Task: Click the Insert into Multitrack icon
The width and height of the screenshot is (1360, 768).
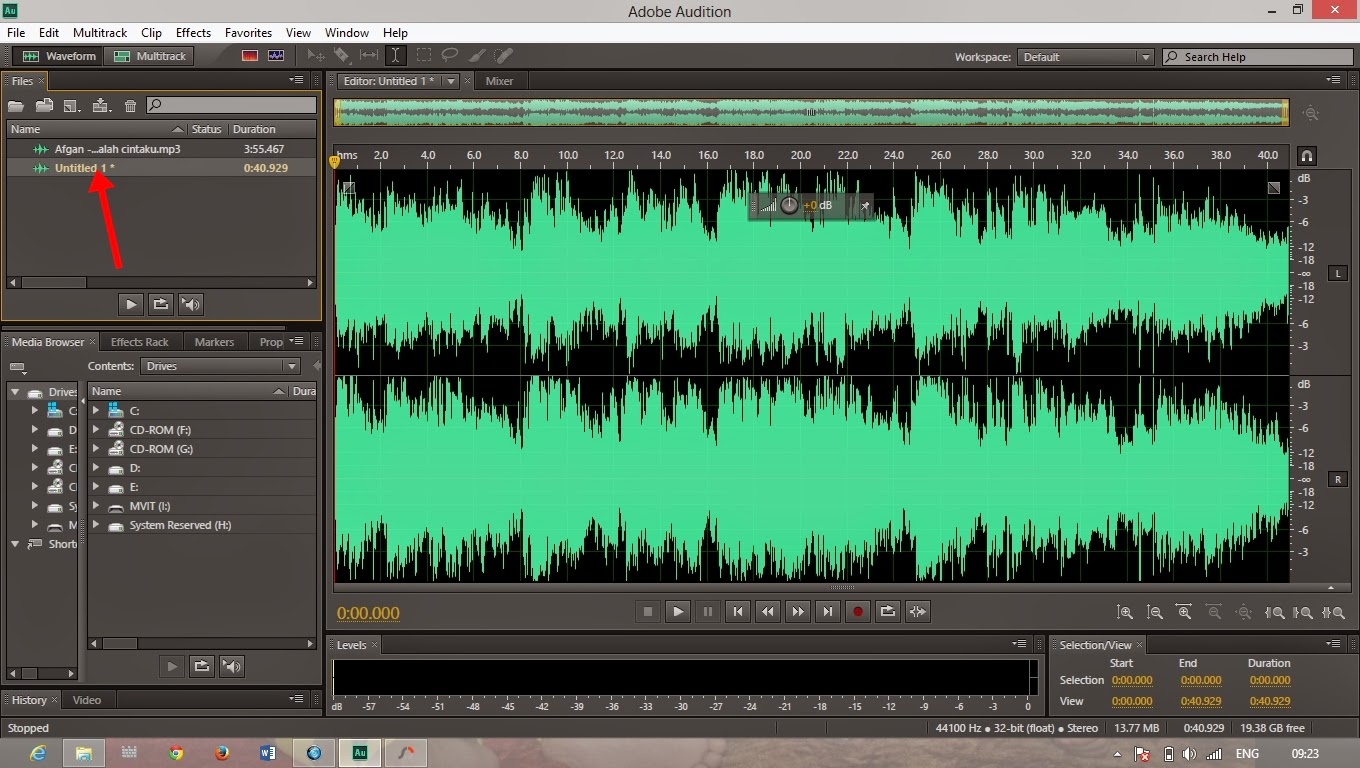Action: (101, 105)
